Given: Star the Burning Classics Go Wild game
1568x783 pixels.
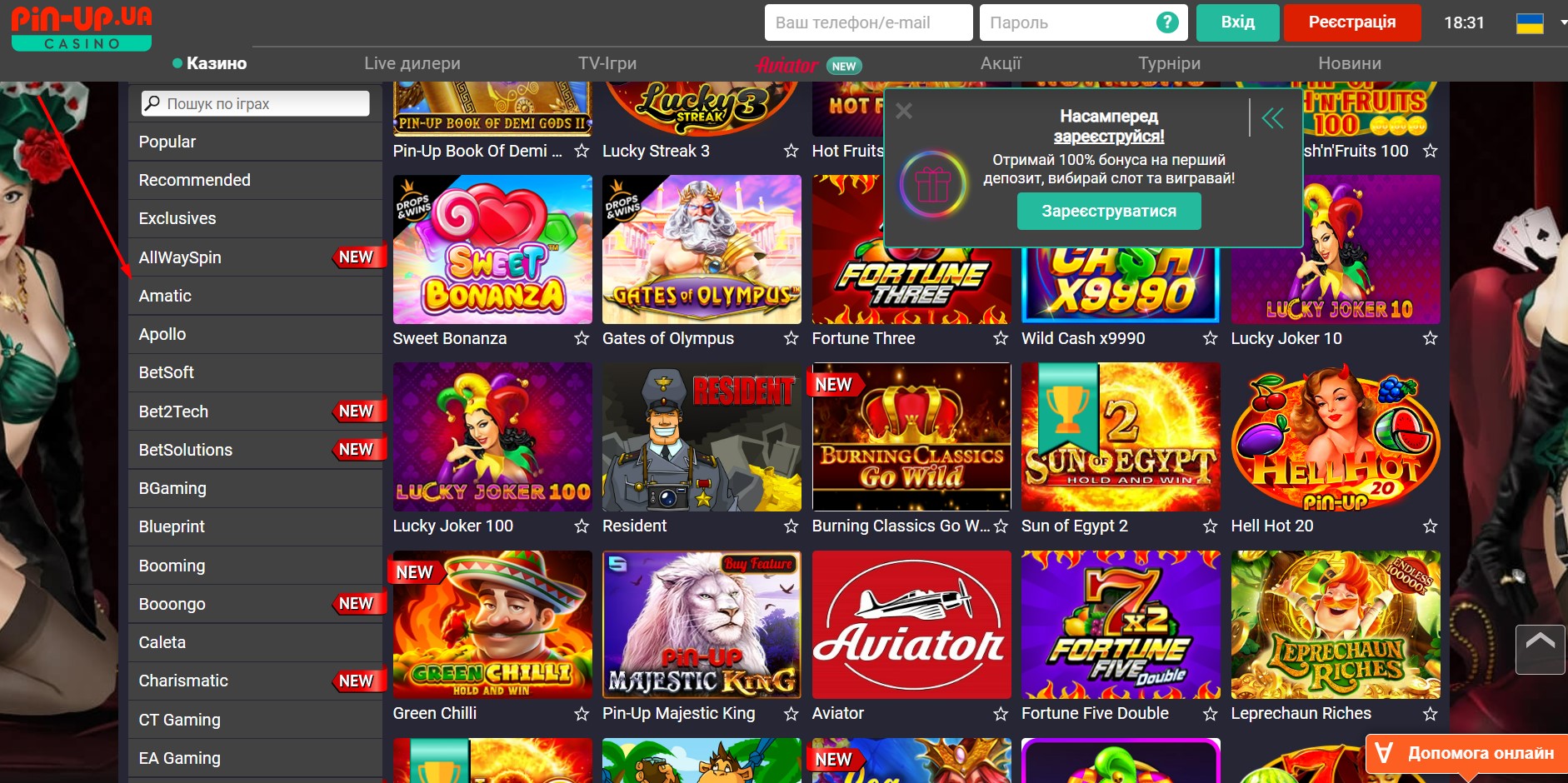Looking at the screenshot, I should [x=1001, y=526].
